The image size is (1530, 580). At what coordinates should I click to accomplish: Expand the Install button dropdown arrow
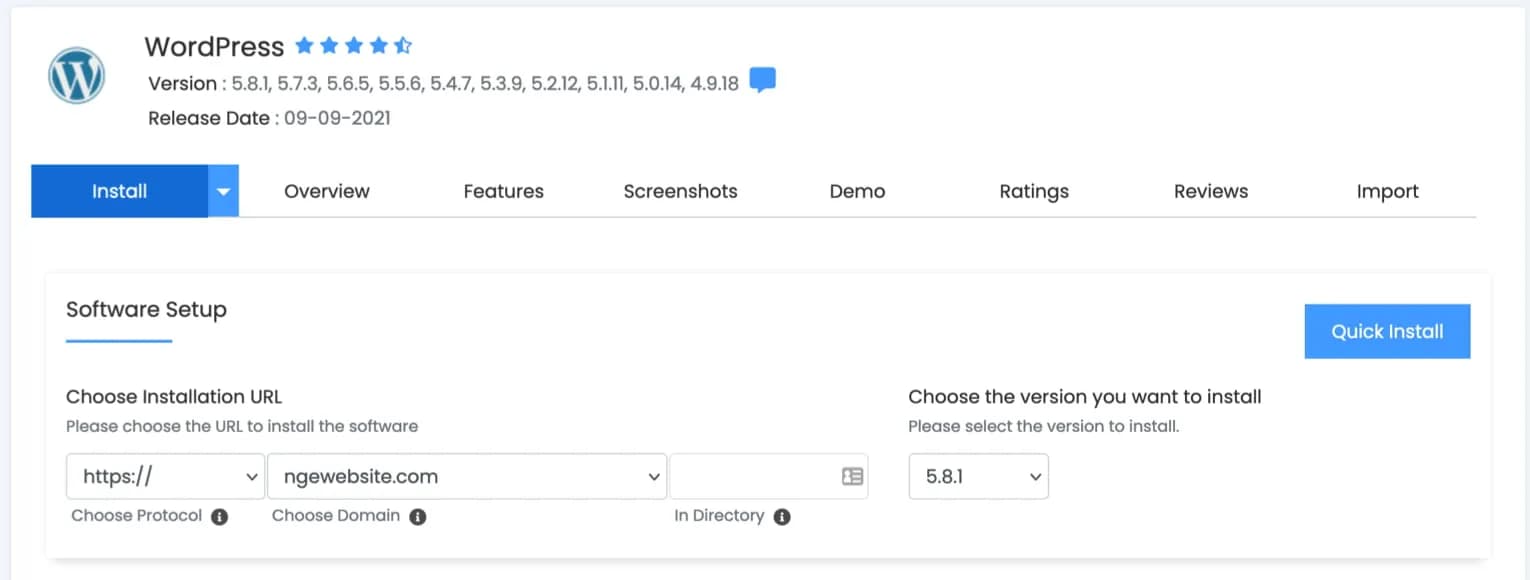[224, 191]
